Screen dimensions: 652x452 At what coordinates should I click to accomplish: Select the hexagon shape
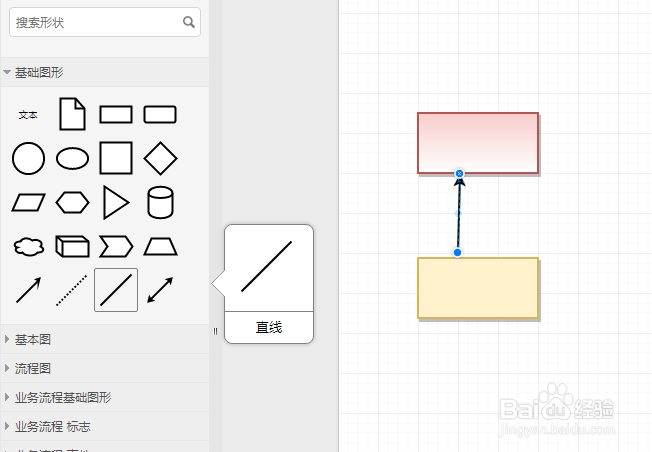72,202
